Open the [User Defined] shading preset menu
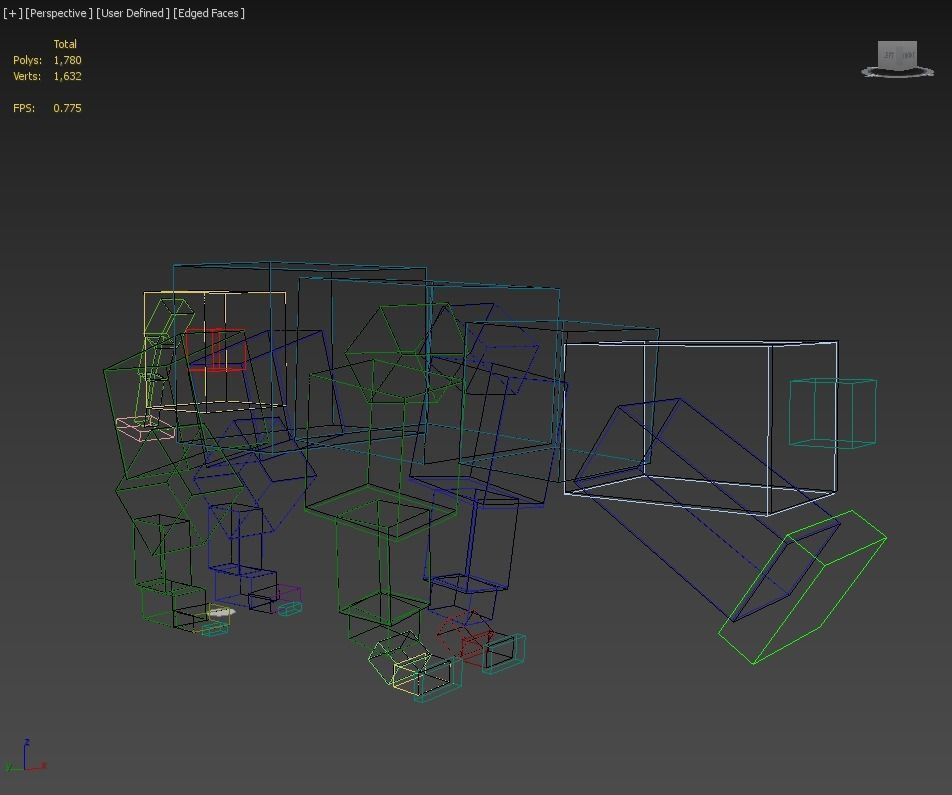Viewport: 952px width, 795px height. 133,13
